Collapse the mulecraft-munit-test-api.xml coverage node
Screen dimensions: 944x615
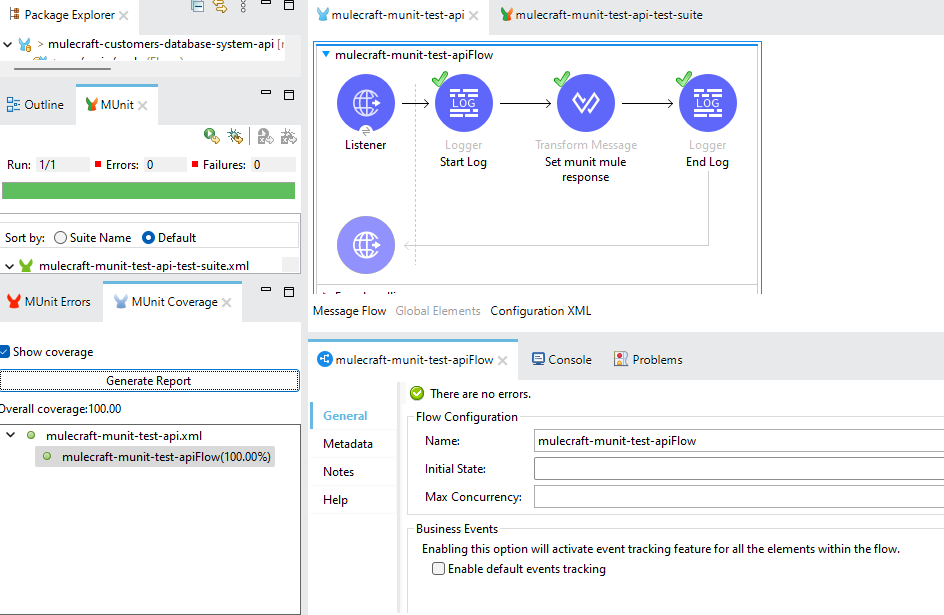(11, 434)
